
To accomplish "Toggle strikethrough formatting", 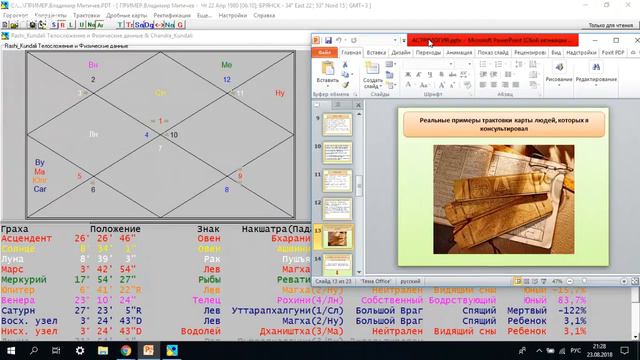I will (x=452, y=75).
